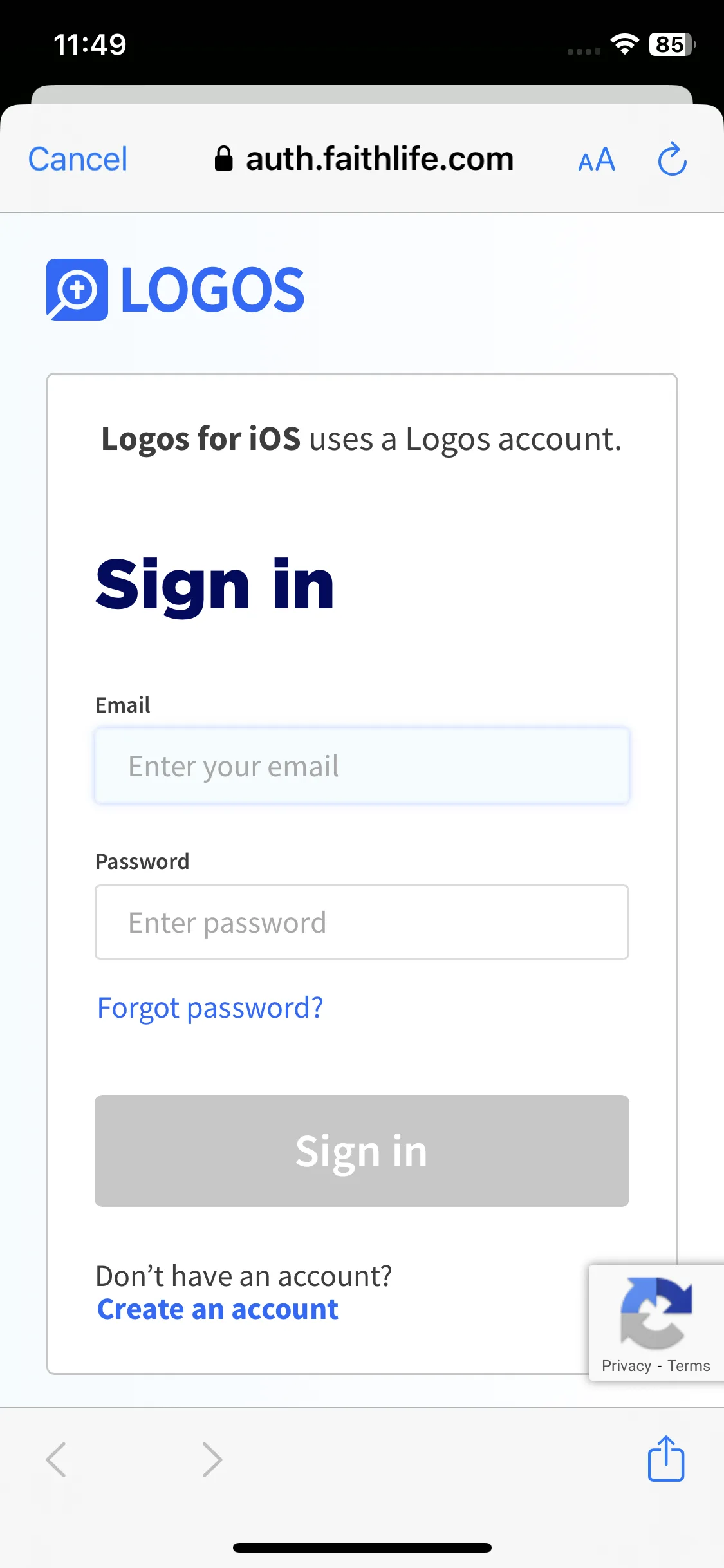724x1568 pixels.
Task: Open the reCAPTCHA Terms link
Action: pos(689,1366)
